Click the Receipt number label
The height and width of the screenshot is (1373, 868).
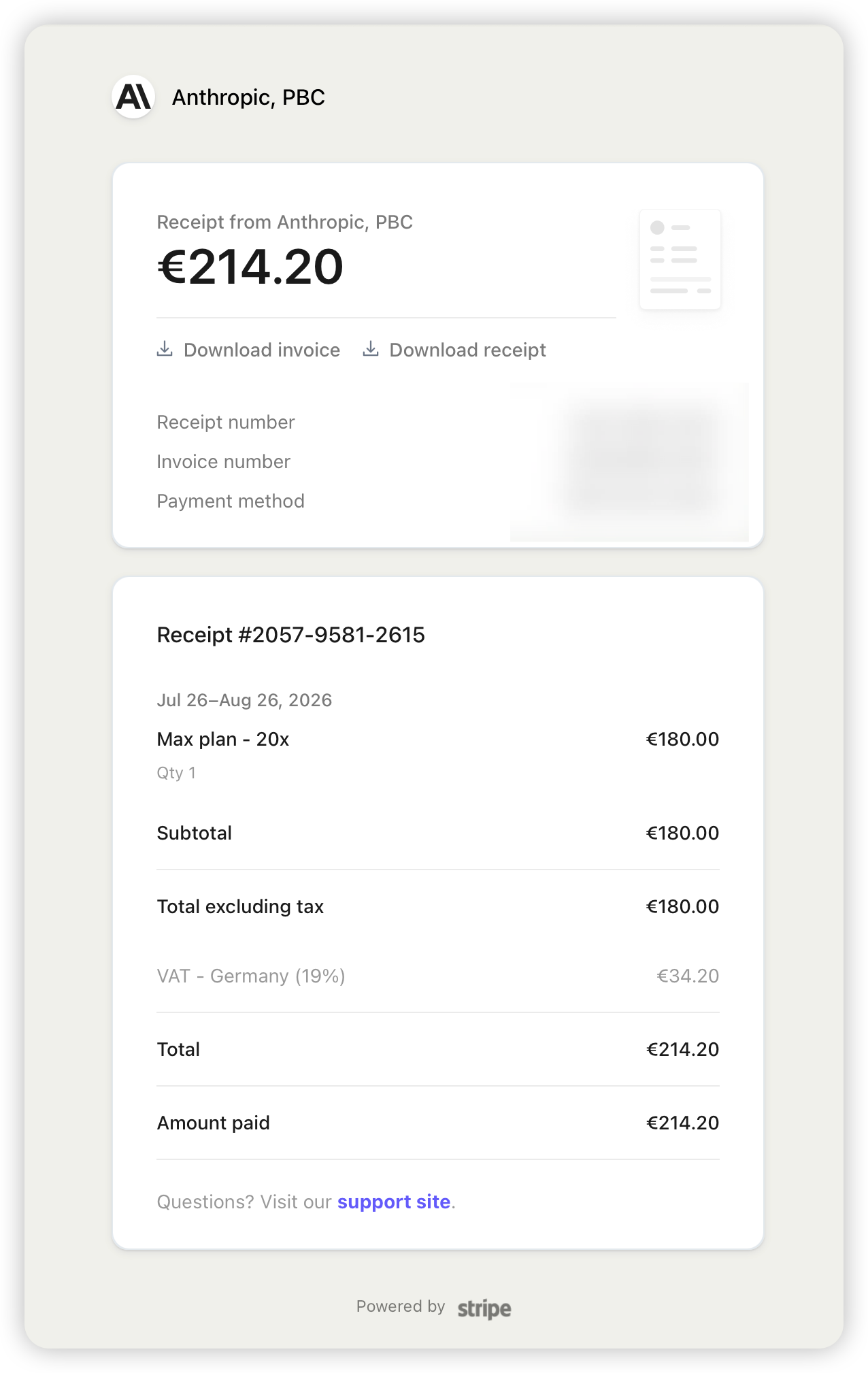[x=226, y=423]
